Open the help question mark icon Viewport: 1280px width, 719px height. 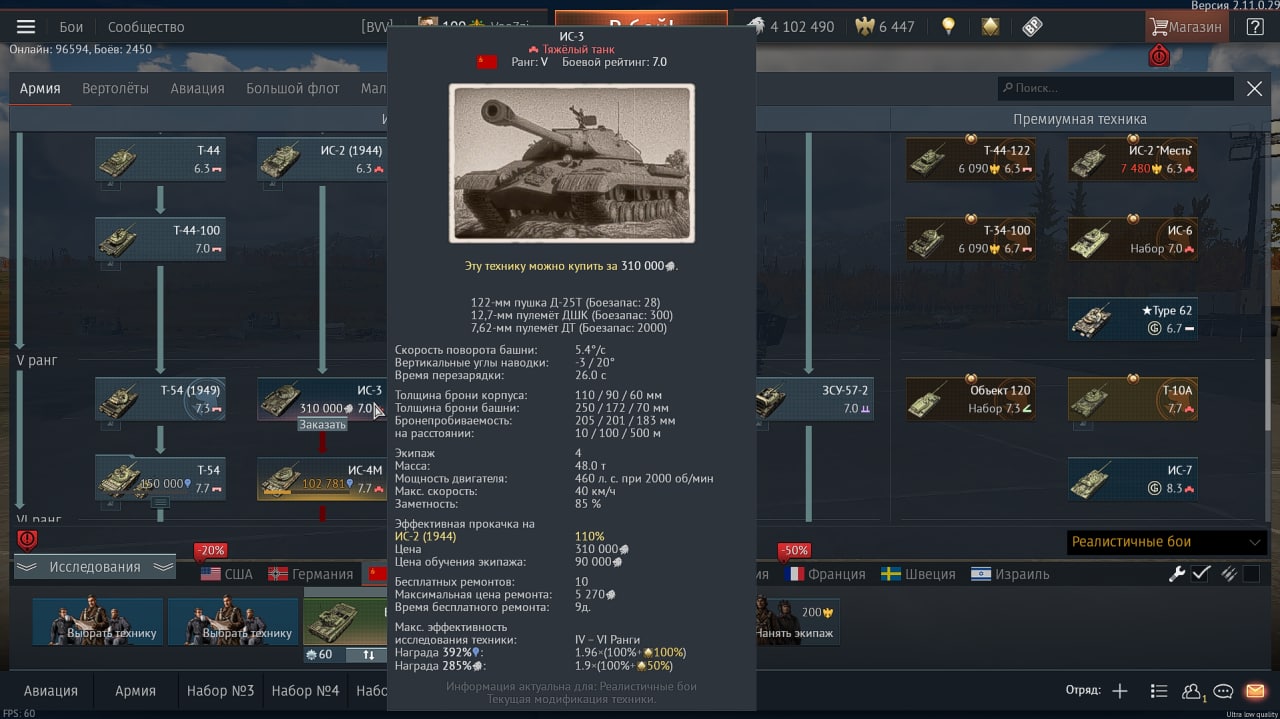1254,27
